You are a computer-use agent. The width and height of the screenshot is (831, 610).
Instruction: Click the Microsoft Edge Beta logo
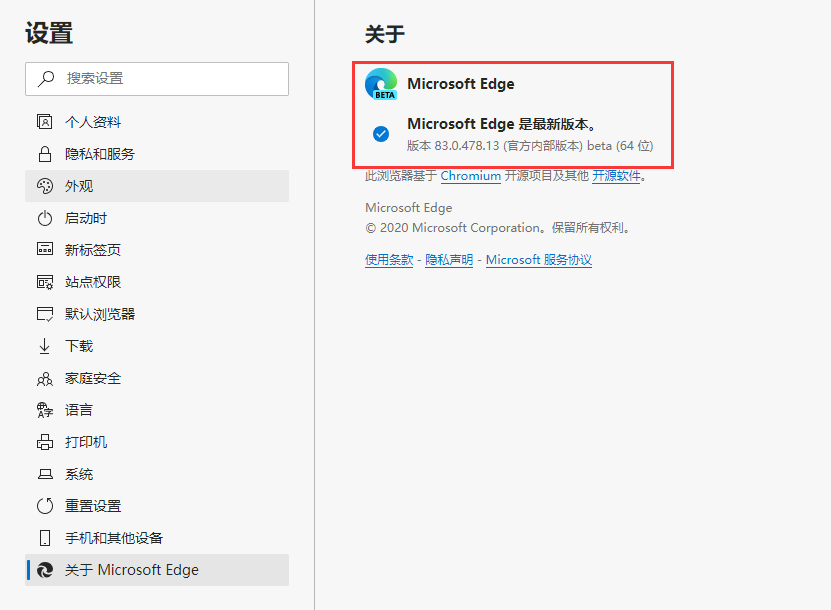click(381, 84)
